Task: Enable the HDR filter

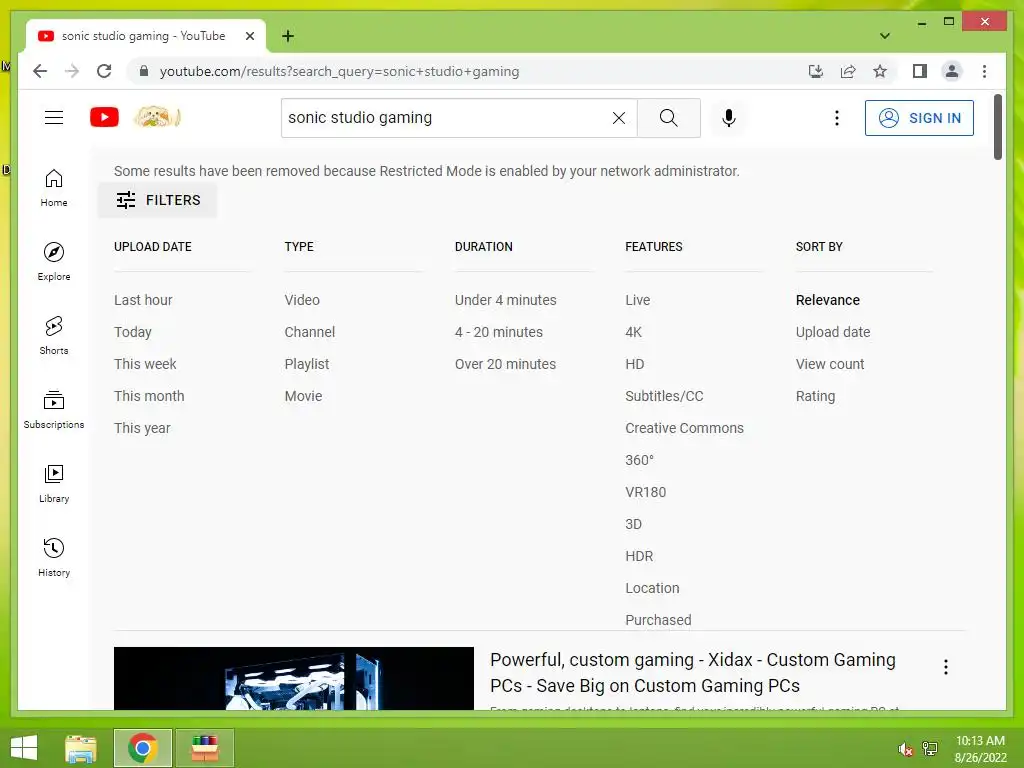Action: point(639,556)
